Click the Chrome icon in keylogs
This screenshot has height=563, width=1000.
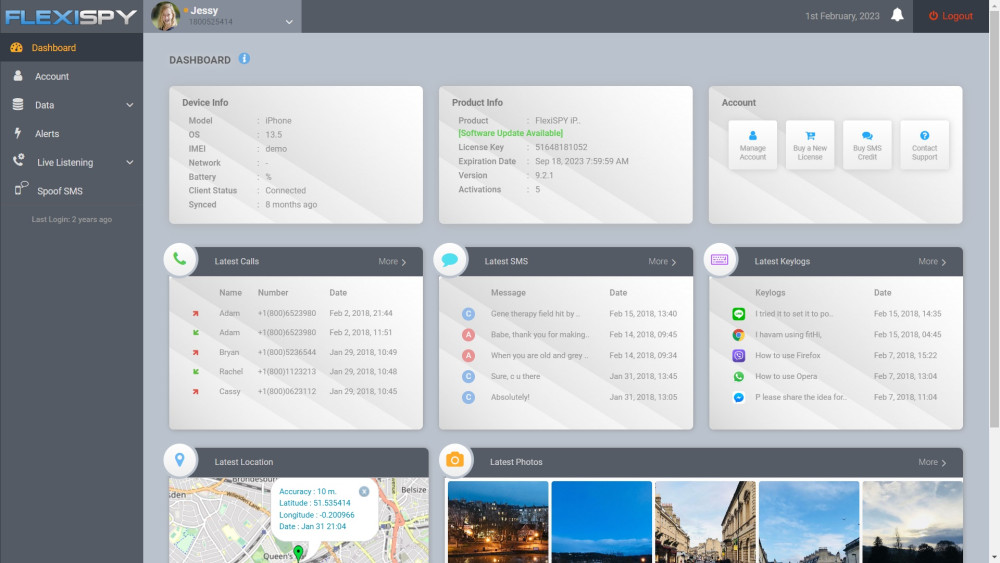point(739,335)
